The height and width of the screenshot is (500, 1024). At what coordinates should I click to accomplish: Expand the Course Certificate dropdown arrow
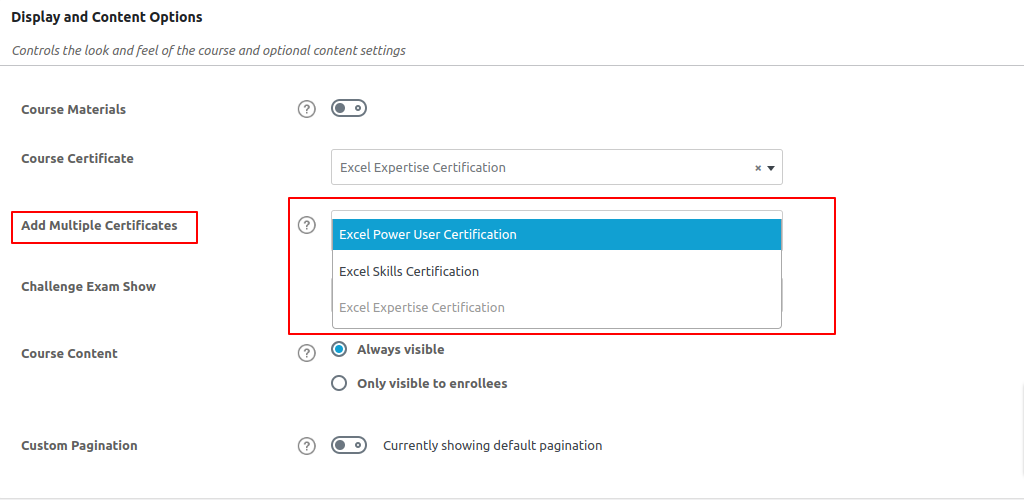tap(771, 168)
